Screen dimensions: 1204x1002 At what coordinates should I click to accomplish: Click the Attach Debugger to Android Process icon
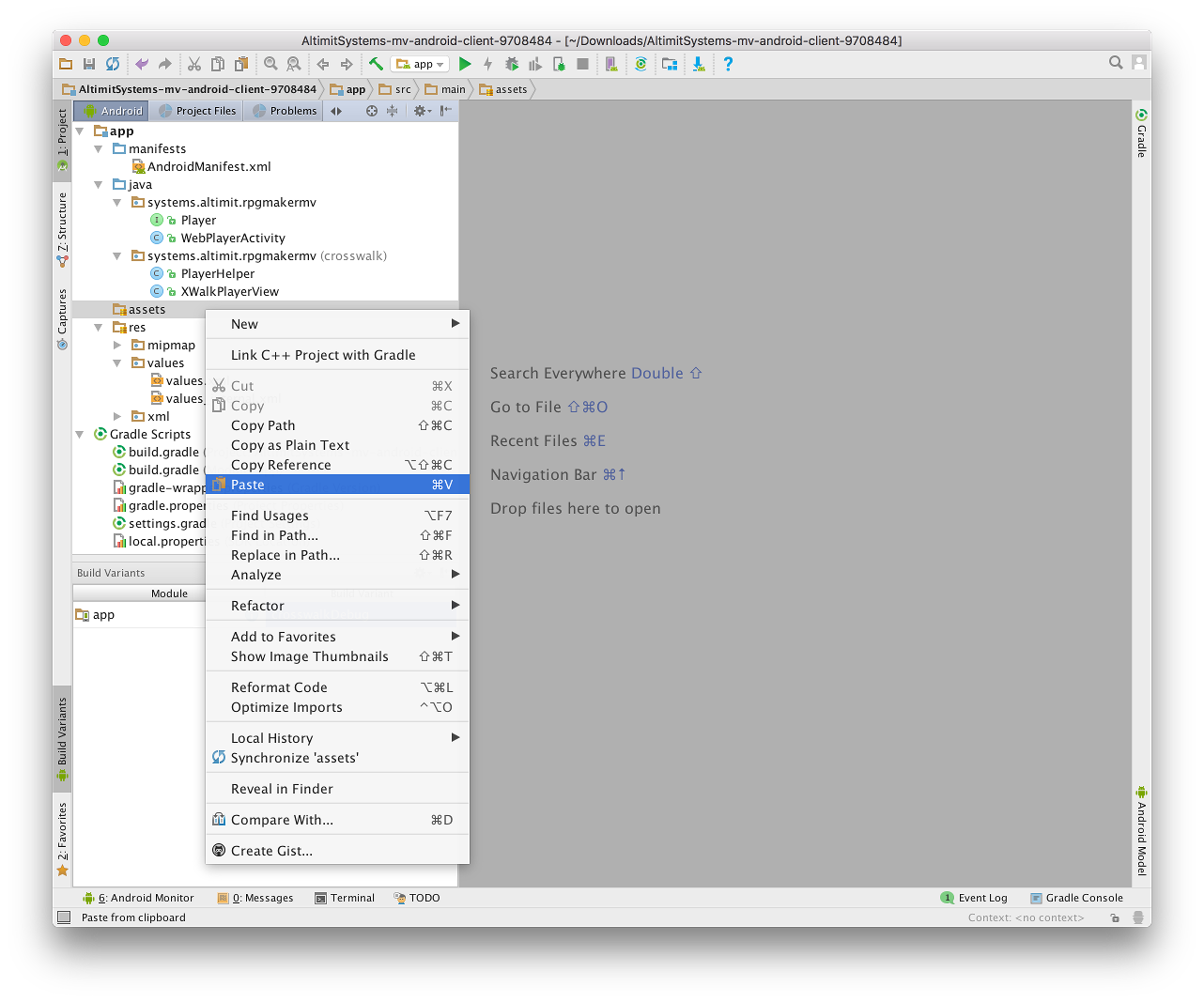pyautogui.click(x=559, y=64)
